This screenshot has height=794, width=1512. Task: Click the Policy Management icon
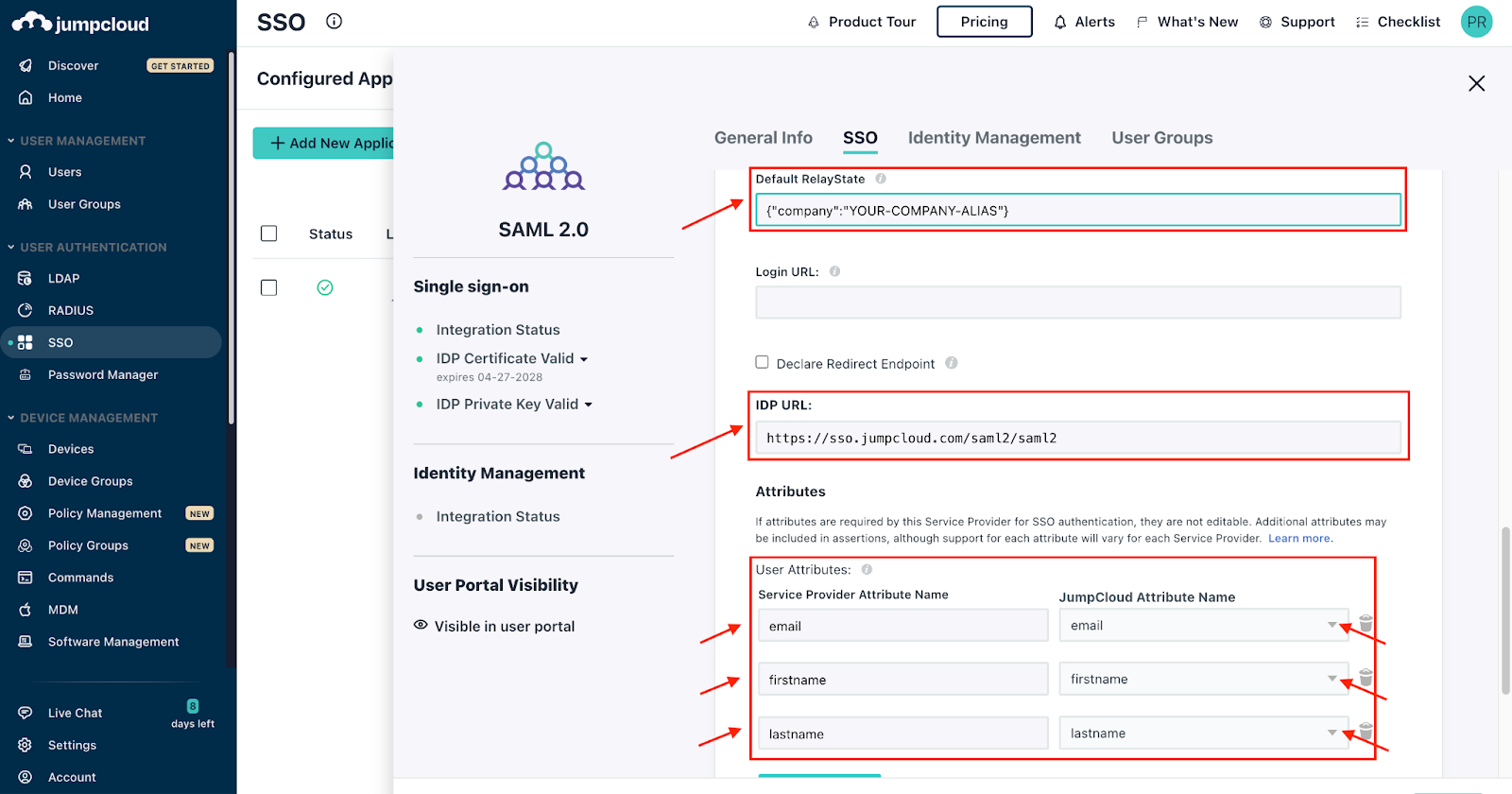point(26,513)
